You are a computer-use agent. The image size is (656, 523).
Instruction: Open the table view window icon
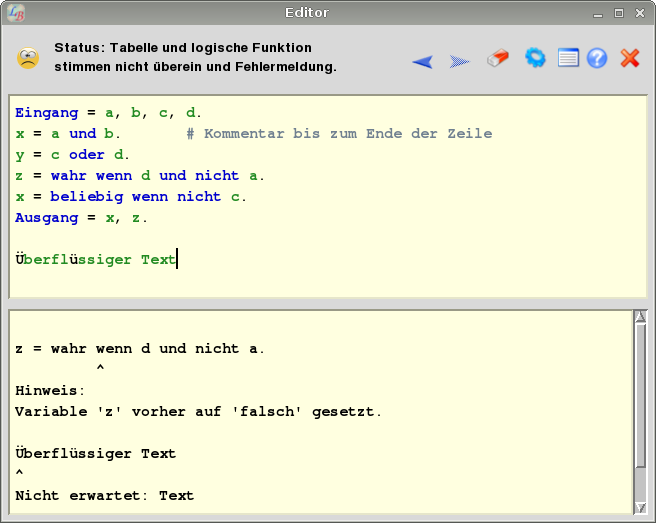(x=568, y=58)
